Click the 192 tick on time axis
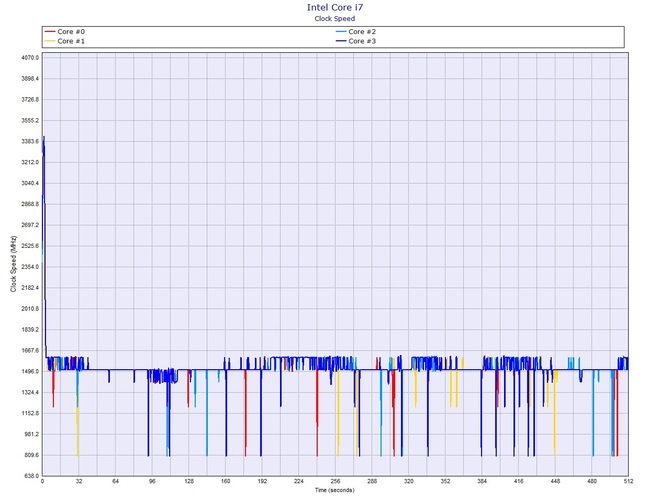 [x=262, y=481]
